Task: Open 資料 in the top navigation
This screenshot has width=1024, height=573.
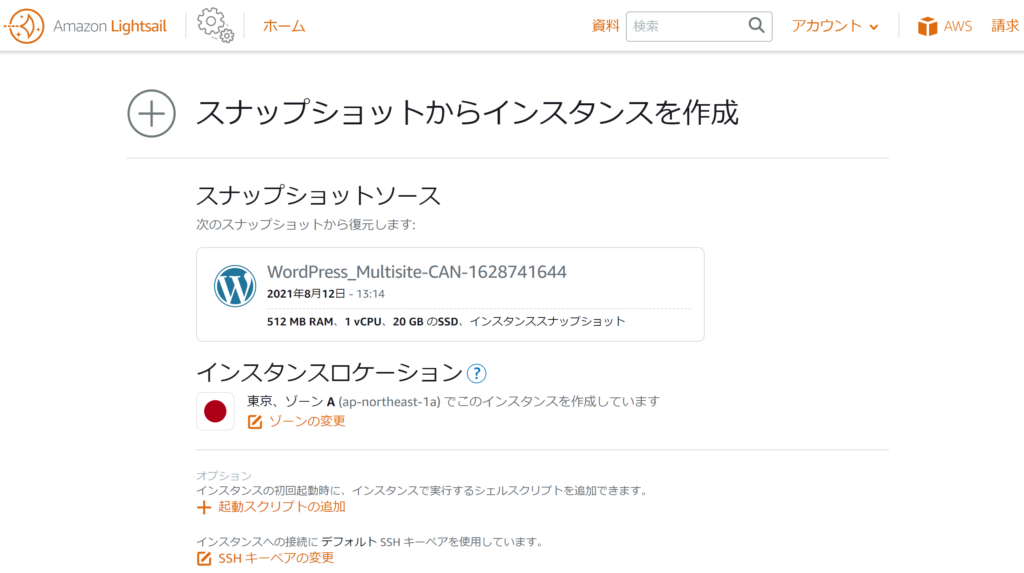Action: (605, 26)
